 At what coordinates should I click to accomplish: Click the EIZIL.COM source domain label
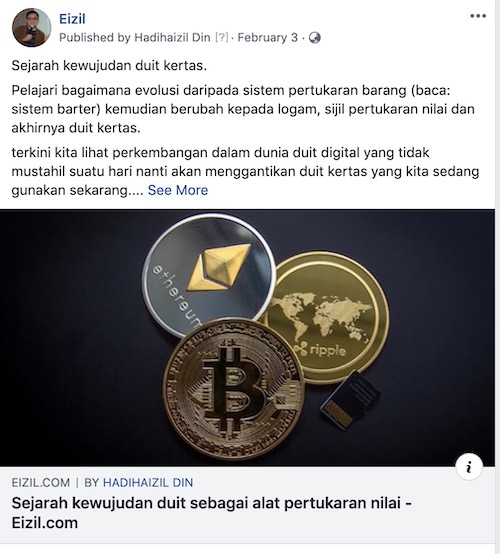(41, 483)
